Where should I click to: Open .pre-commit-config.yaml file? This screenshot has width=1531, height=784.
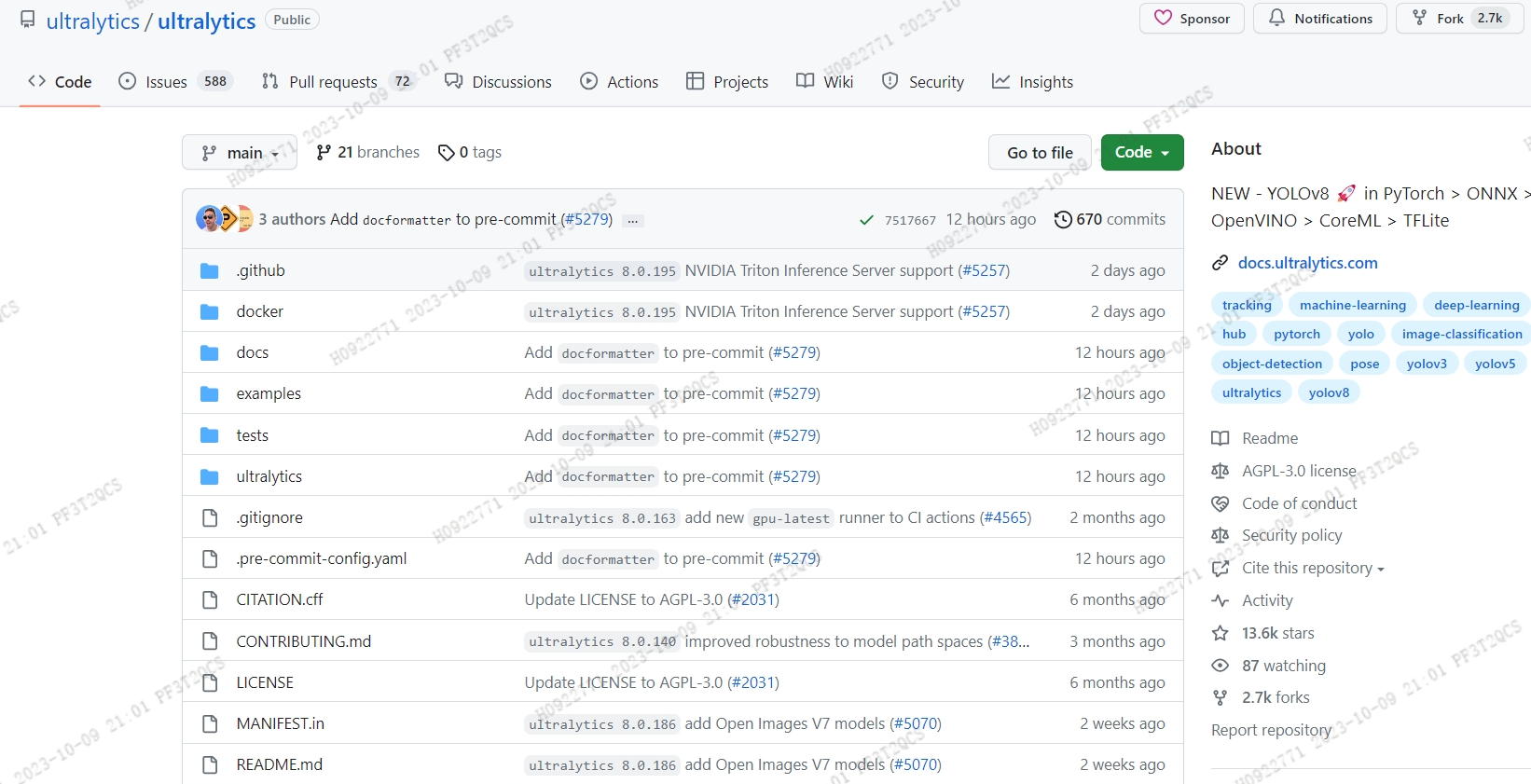(x=321, y=558)
